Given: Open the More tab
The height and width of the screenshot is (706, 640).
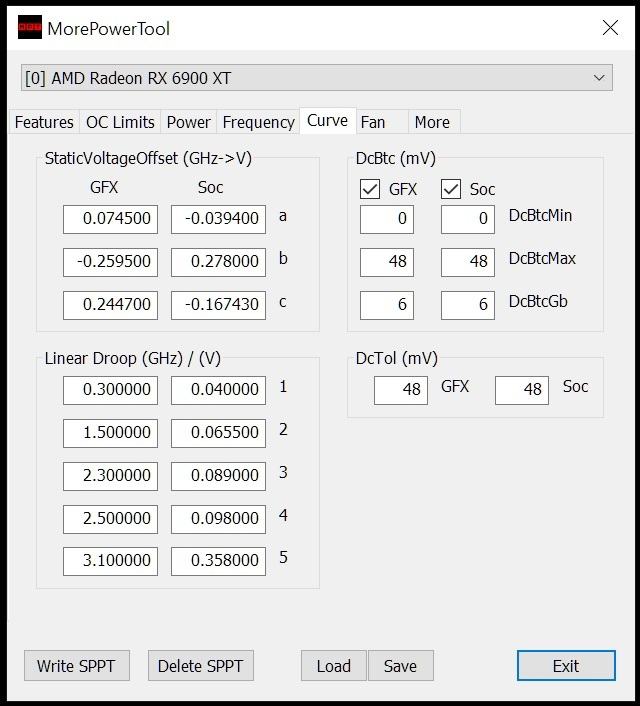Looking at the screenshot, I should pyautogui.click(x=434, y=122).
